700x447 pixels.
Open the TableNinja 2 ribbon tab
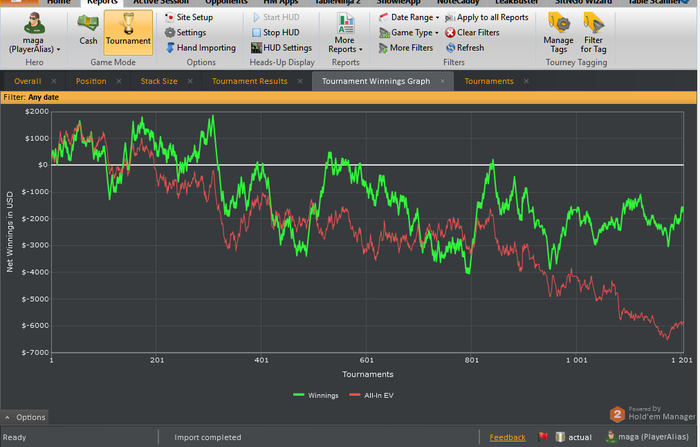(338, 2)
